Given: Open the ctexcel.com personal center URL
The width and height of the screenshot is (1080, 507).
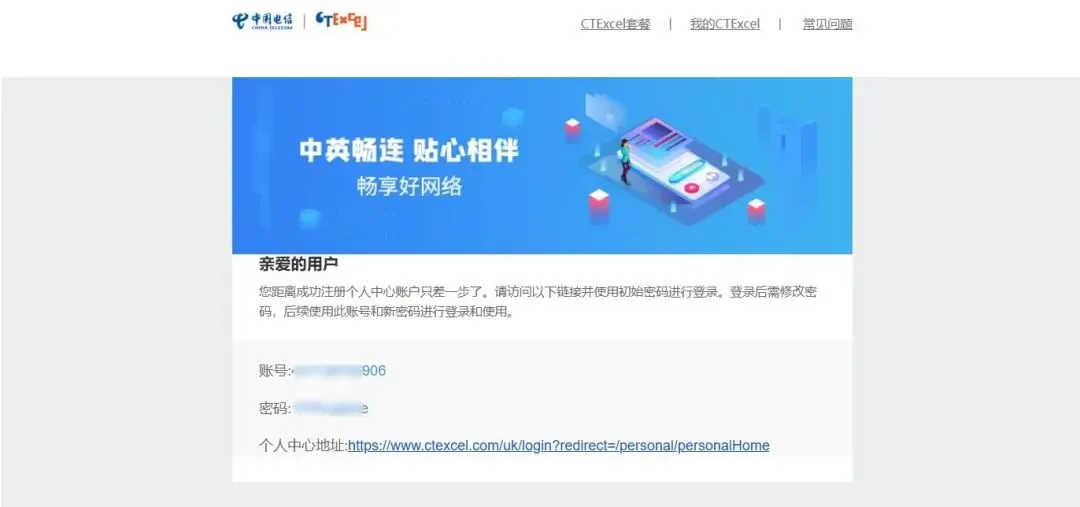Looking at the screenshot, I should [559, 446].
